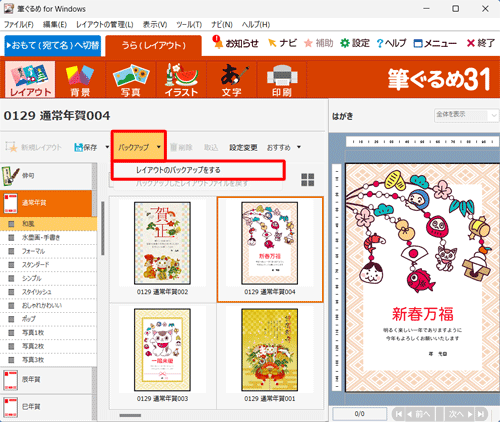
Task: Click the 取込 import button
Action: [x=211, y=147]
